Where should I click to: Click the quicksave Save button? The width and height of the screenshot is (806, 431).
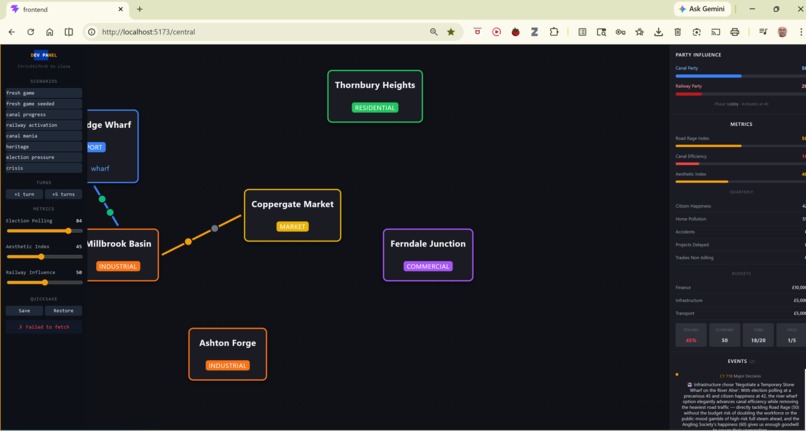tap(24, 311)
